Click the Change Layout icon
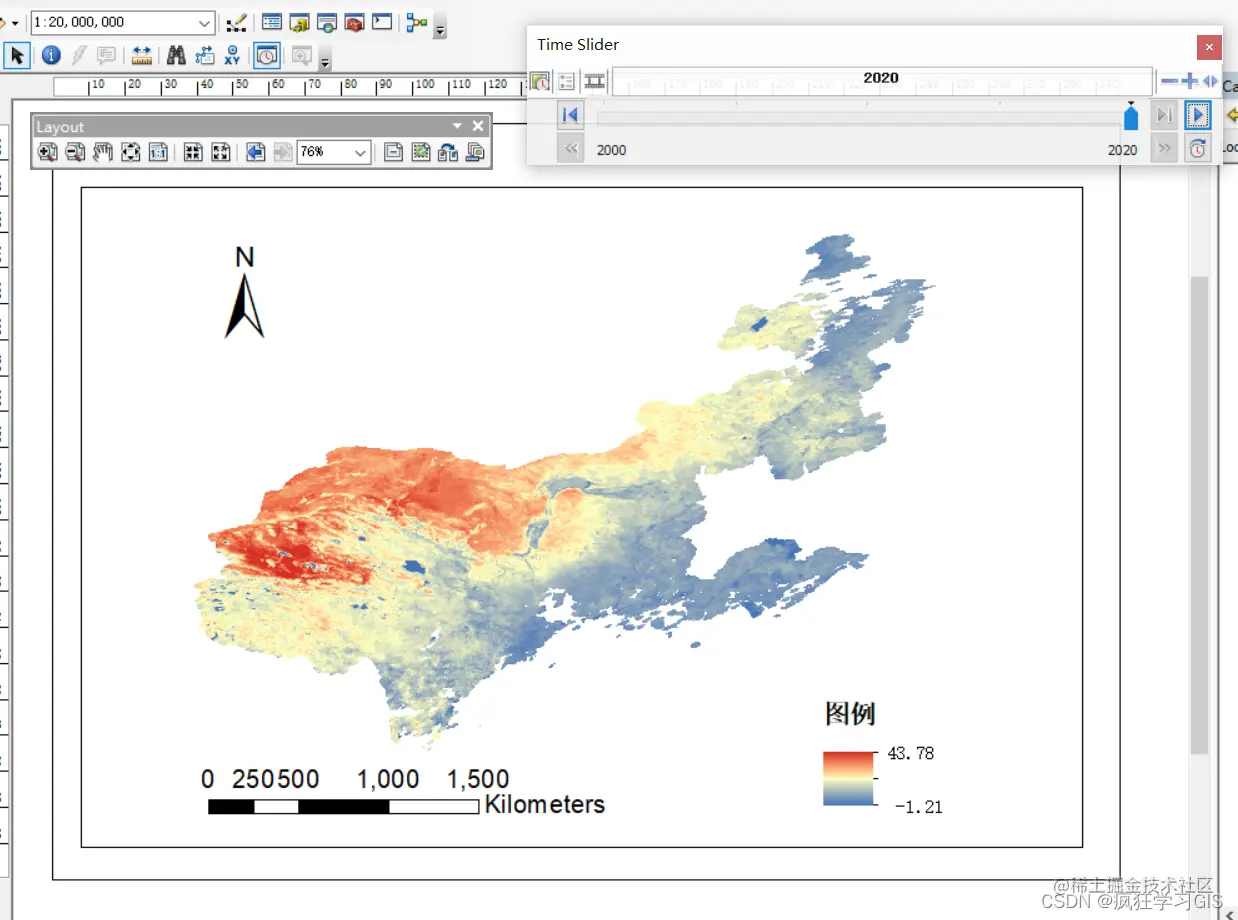Screen dimensions: 1238x920 click(x=448, y=152)
